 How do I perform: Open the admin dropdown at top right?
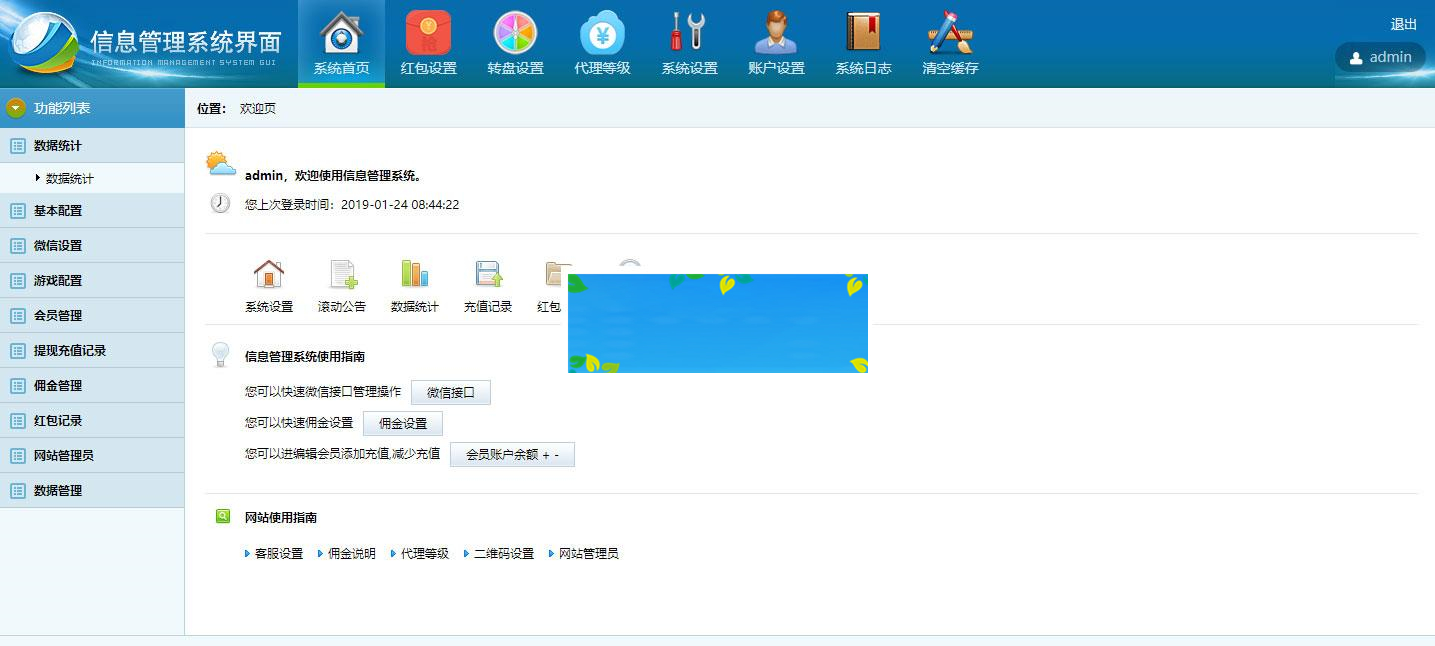pyautogui.click(x=1380, y=57)
